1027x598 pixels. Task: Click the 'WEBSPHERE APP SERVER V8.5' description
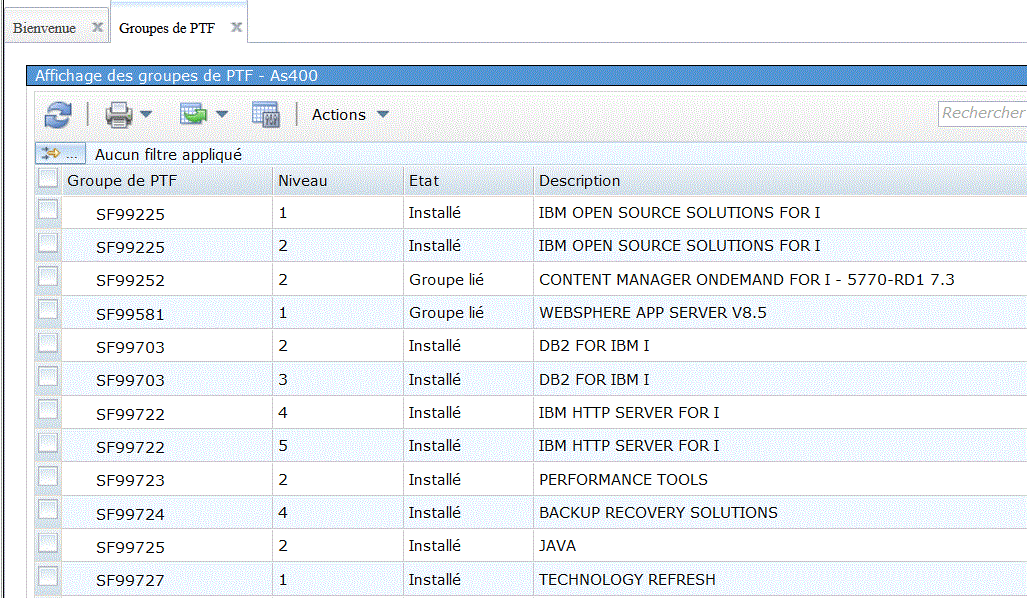(652, 312)
